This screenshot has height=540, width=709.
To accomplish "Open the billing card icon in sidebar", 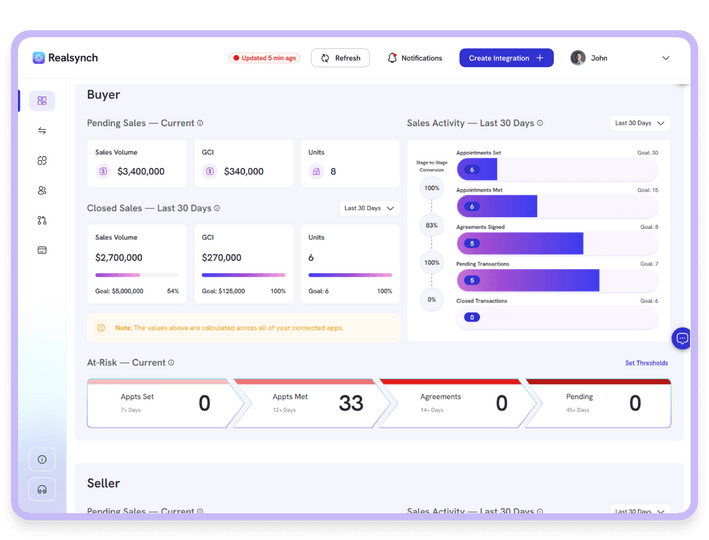I will click(x=42, y=250).
